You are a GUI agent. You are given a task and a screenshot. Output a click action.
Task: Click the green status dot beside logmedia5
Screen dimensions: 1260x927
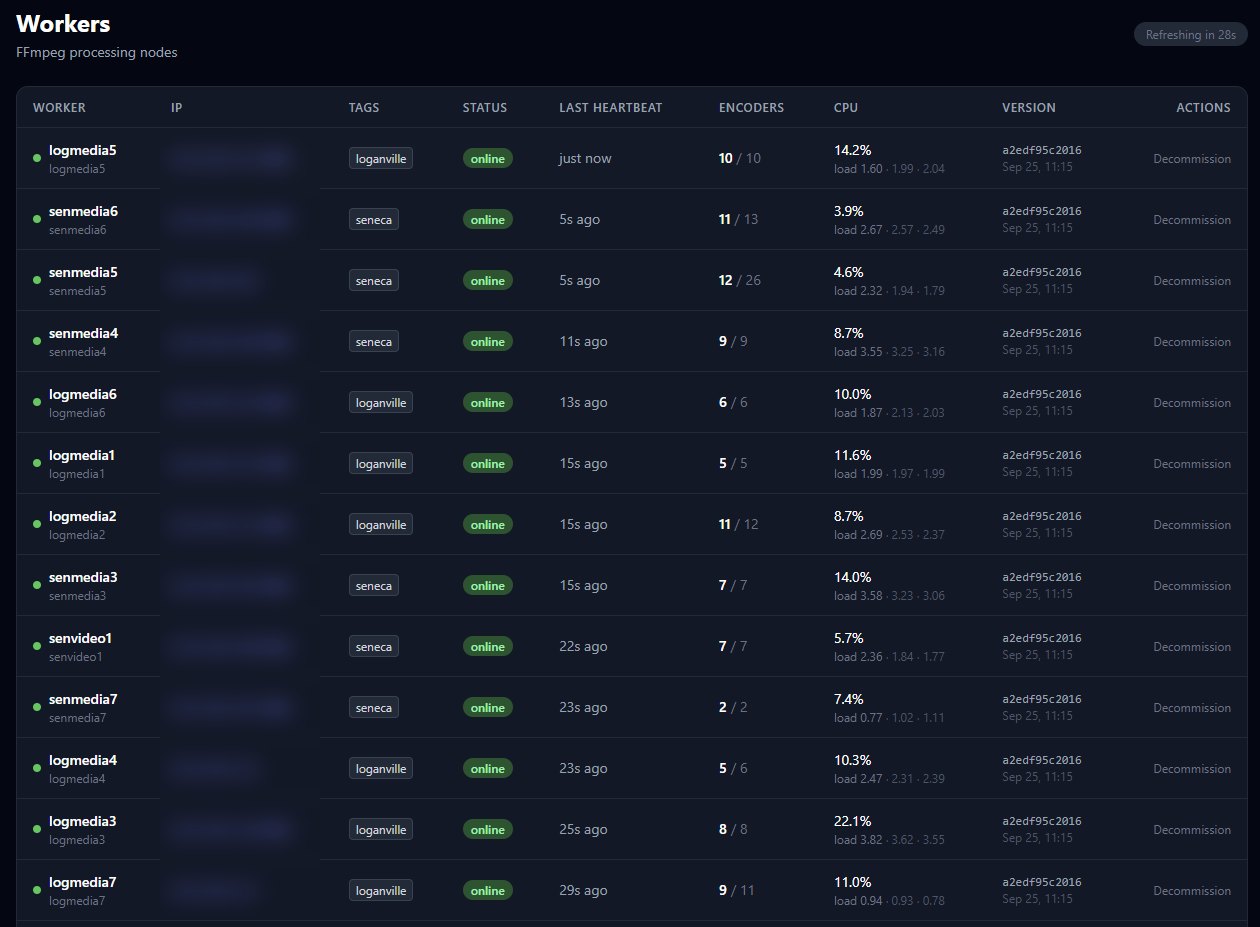(37, 158)
